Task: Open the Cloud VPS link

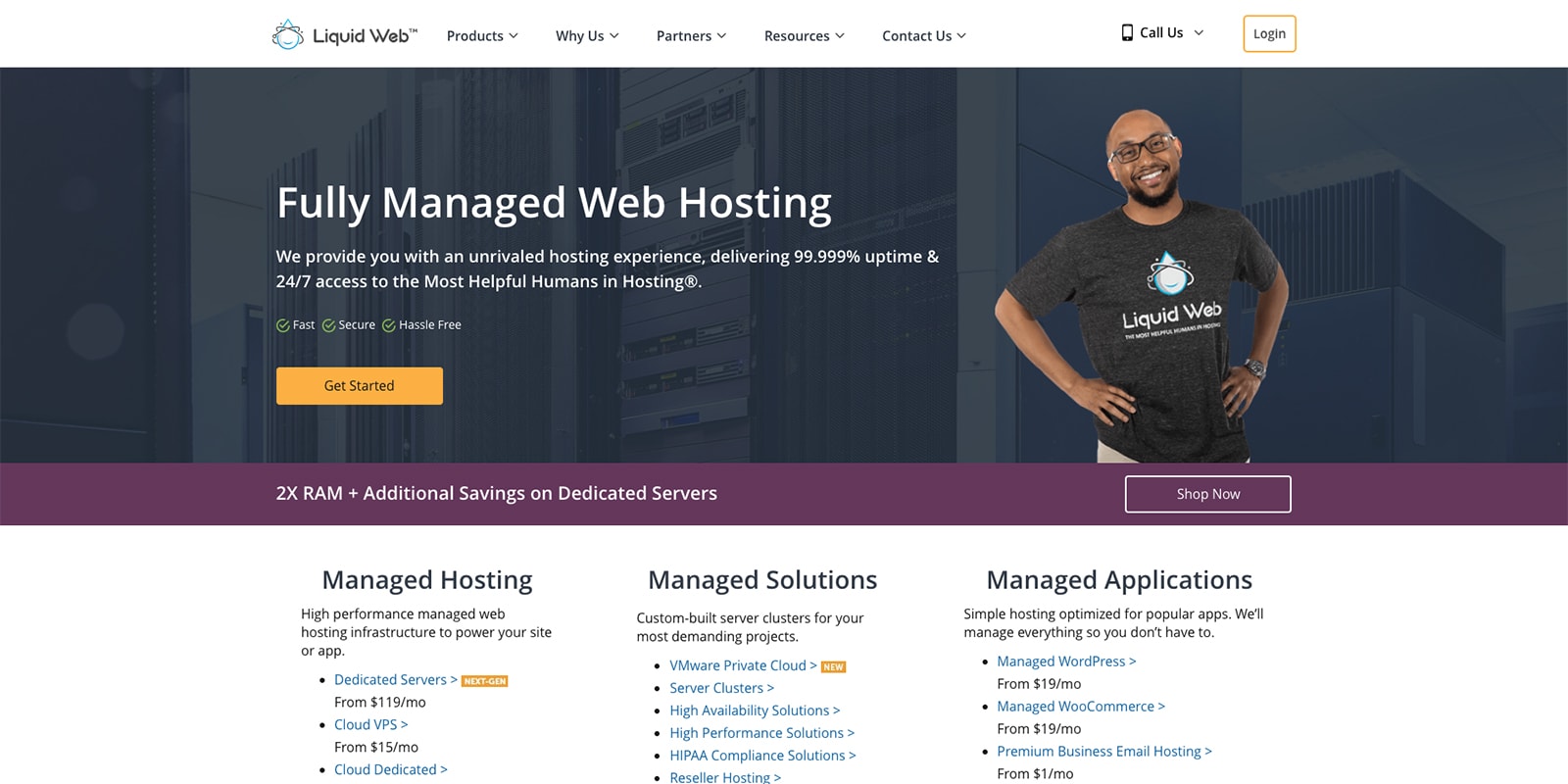Action: [x=371, y=724]
